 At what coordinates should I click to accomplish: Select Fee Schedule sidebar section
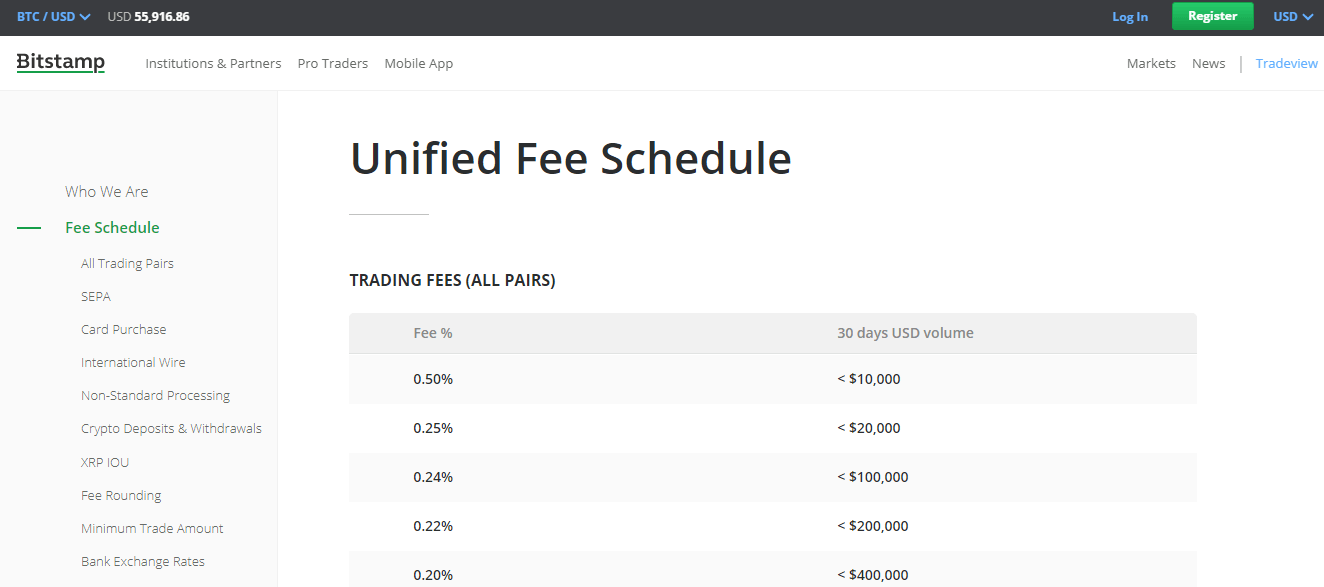(112, 228)
